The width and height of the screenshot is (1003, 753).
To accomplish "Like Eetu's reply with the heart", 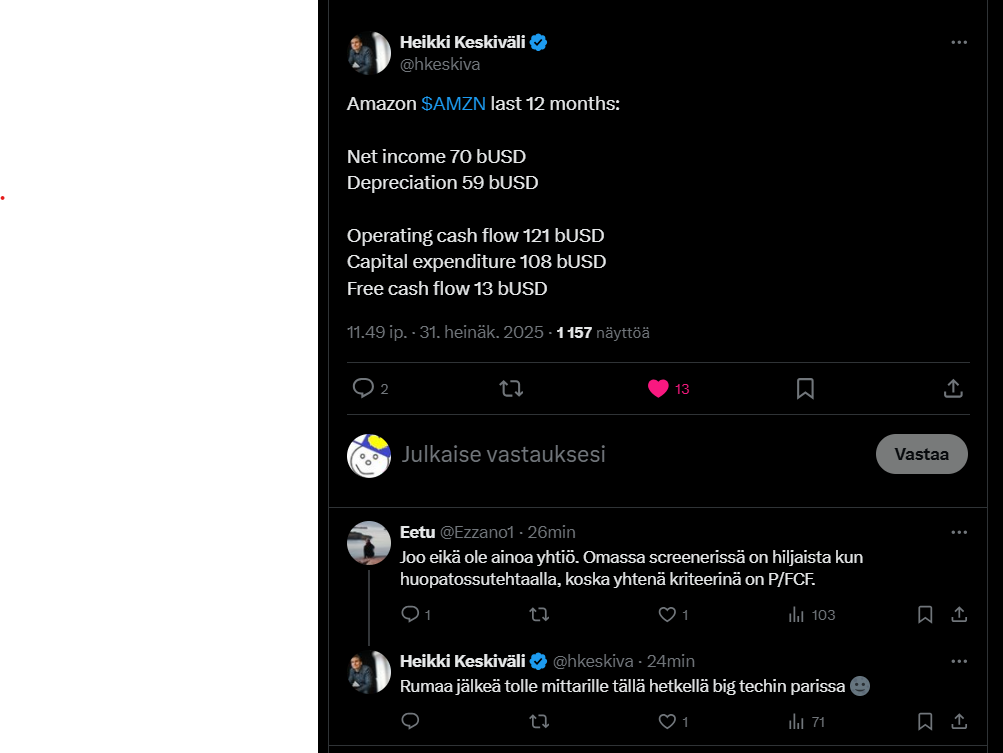I will click(x=667, y=615).
